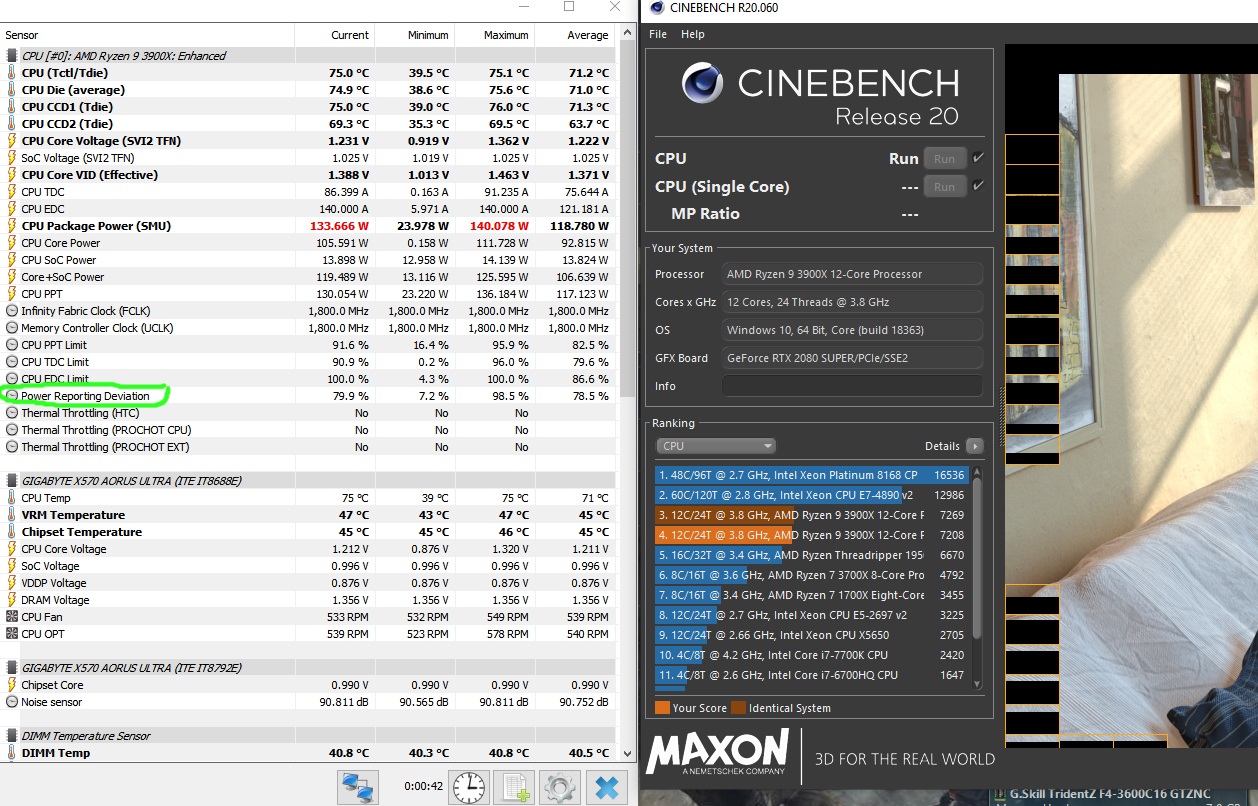Close sensors with the blue X icon
This screenshot has width=1258, height=806.
click(x=606, y=787)
